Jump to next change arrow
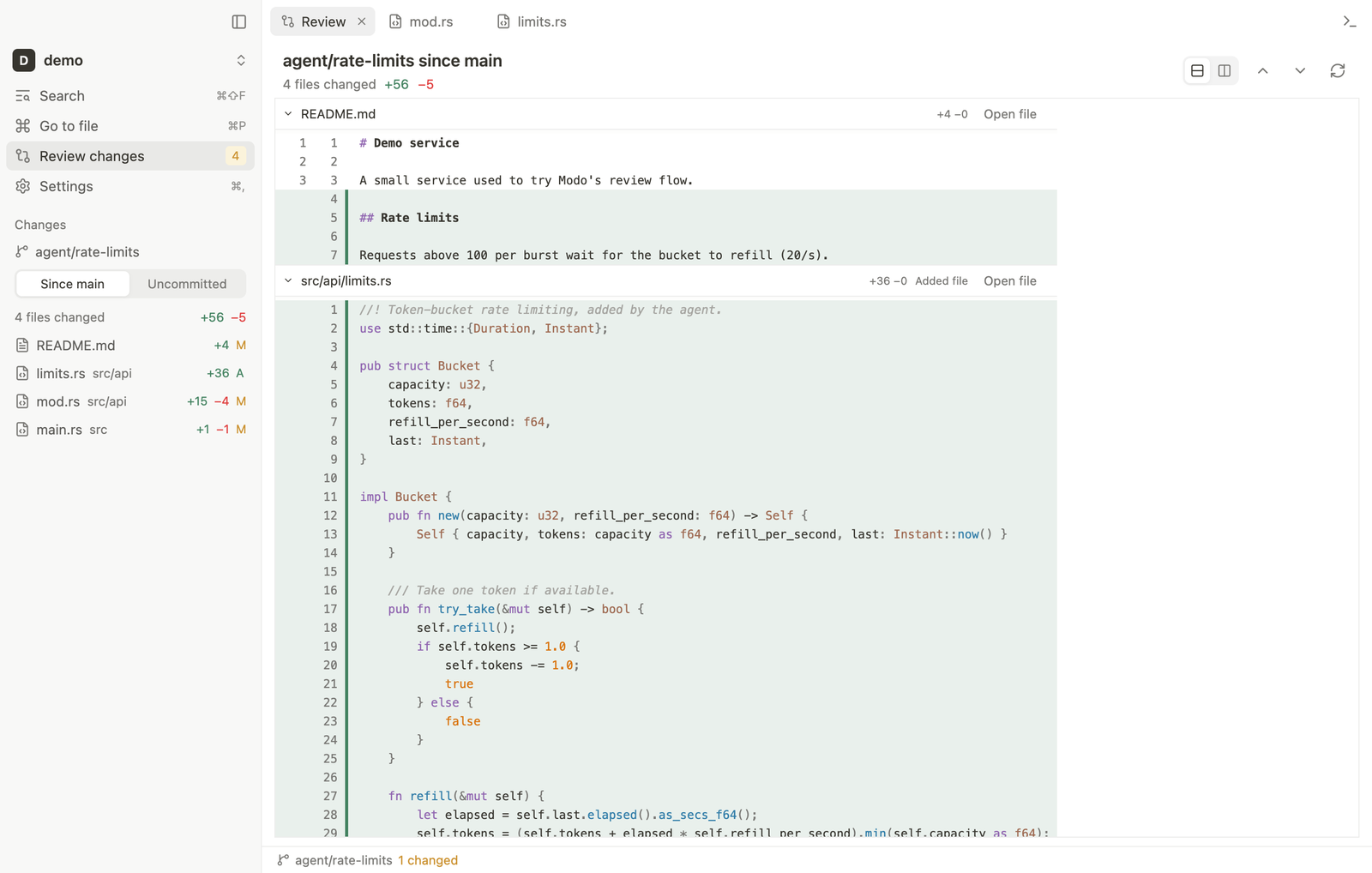Viewport: 1372px width, 873px height. click(1300, 70)
